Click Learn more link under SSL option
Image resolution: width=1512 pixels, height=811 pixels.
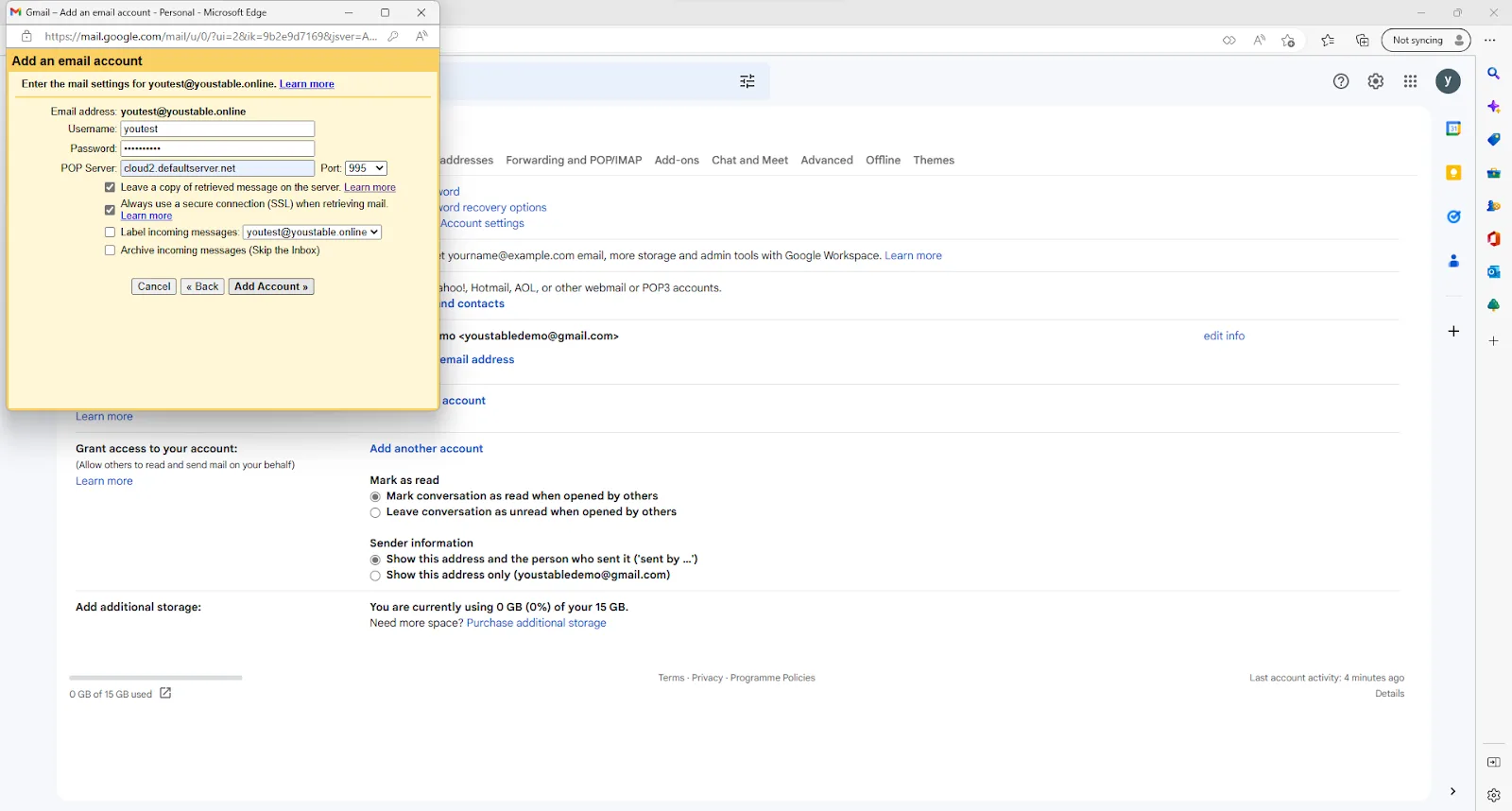pos(146,216)
